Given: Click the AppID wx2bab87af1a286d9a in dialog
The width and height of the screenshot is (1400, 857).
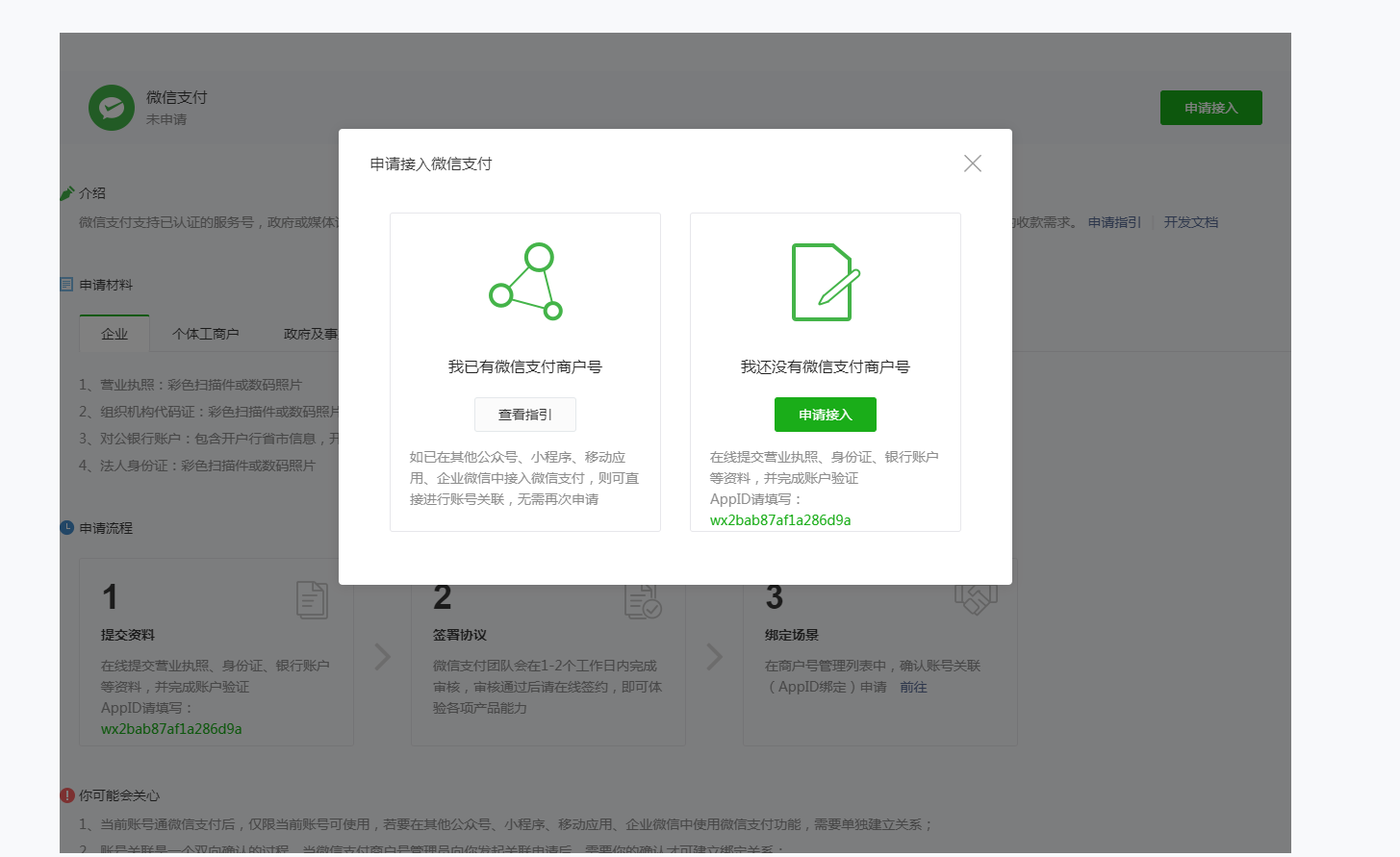Looking at the screenshot, I should pos(780,520).
